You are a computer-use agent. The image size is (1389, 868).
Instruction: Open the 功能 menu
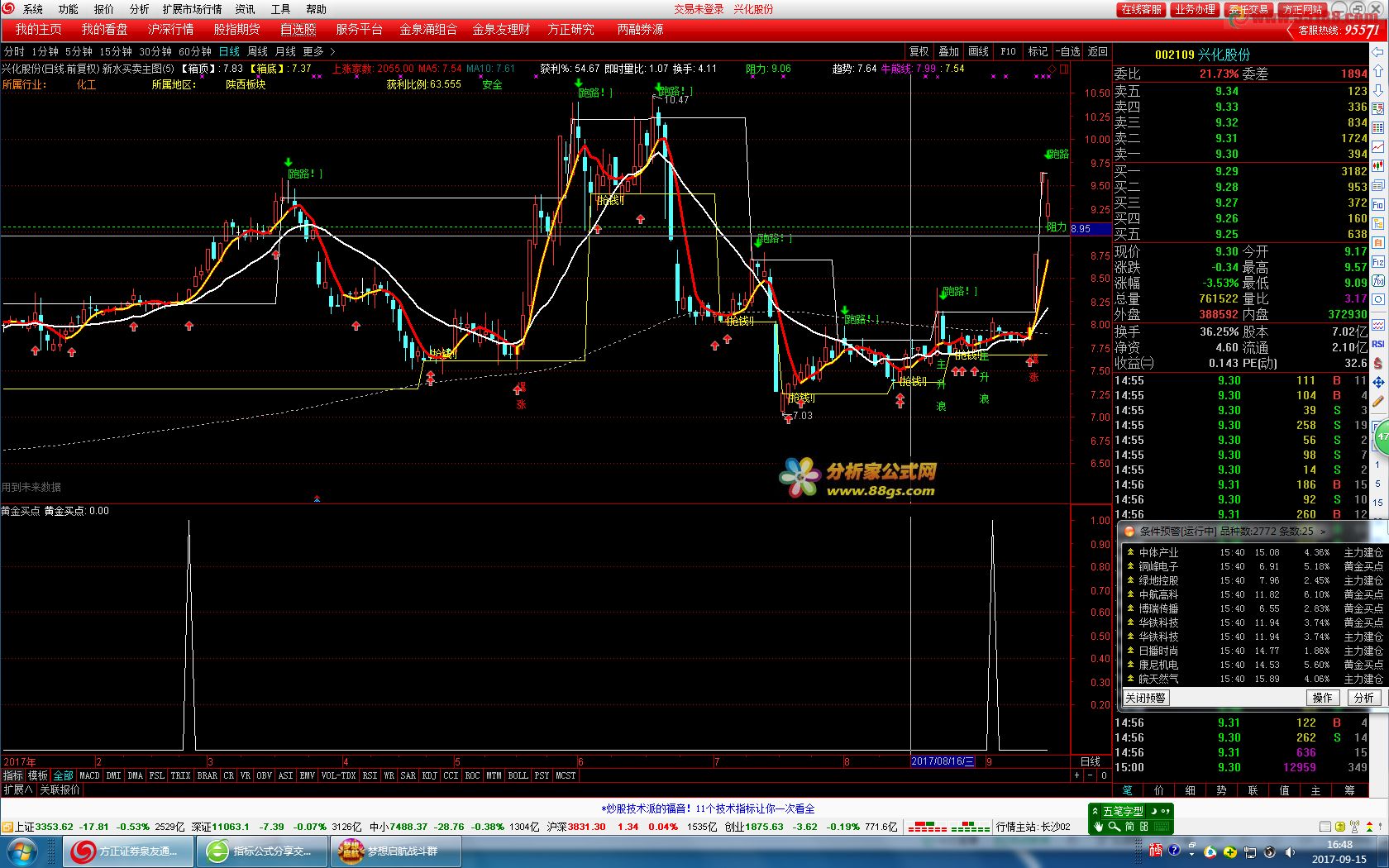point(68,9)
